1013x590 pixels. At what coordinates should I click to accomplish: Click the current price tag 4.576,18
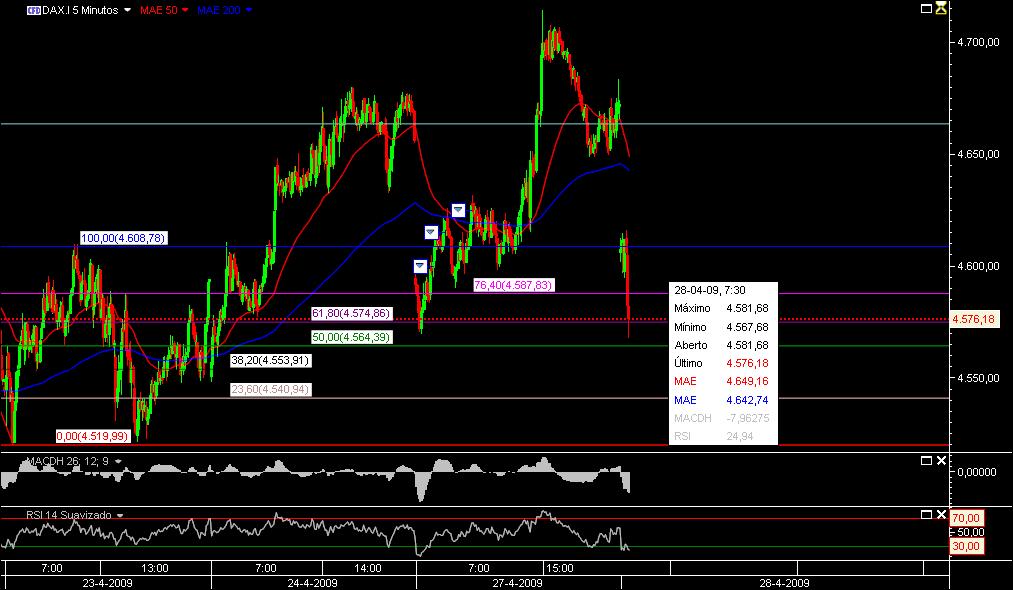(x=973, y=319)
